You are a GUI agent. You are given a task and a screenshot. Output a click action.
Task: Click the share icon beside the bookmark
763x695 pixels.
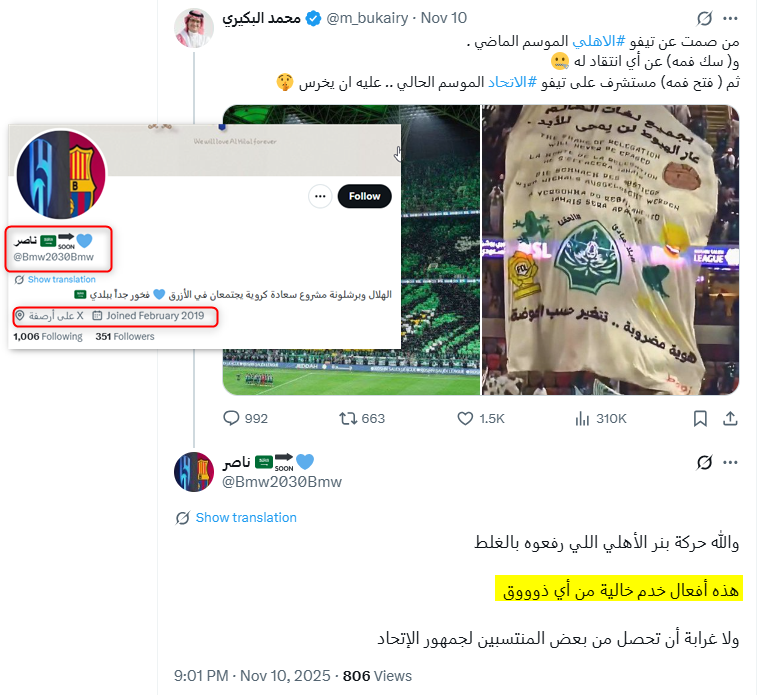click(x=730, y=418)
